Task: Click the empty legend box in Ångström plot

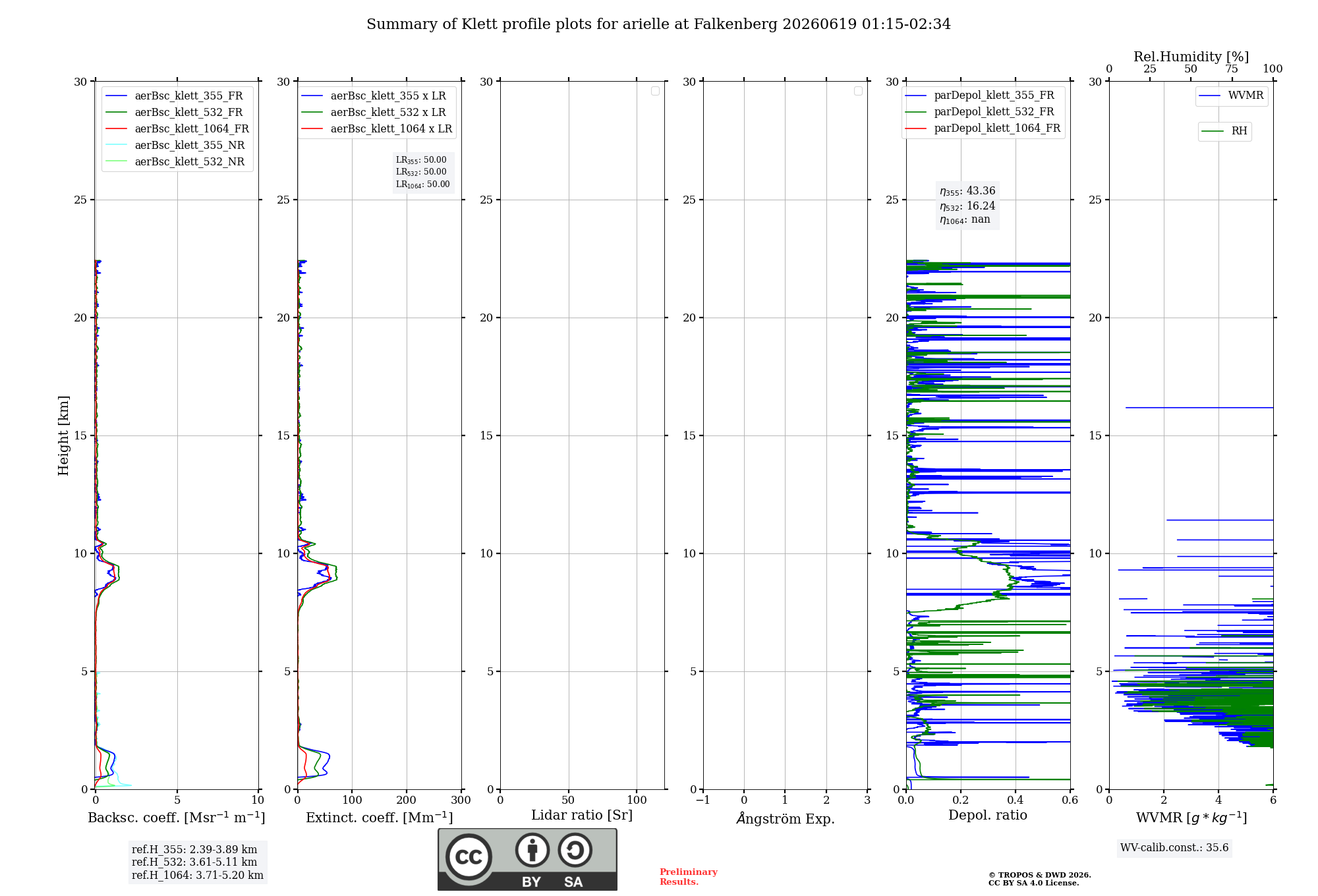Action: click(x=858, y=91)
